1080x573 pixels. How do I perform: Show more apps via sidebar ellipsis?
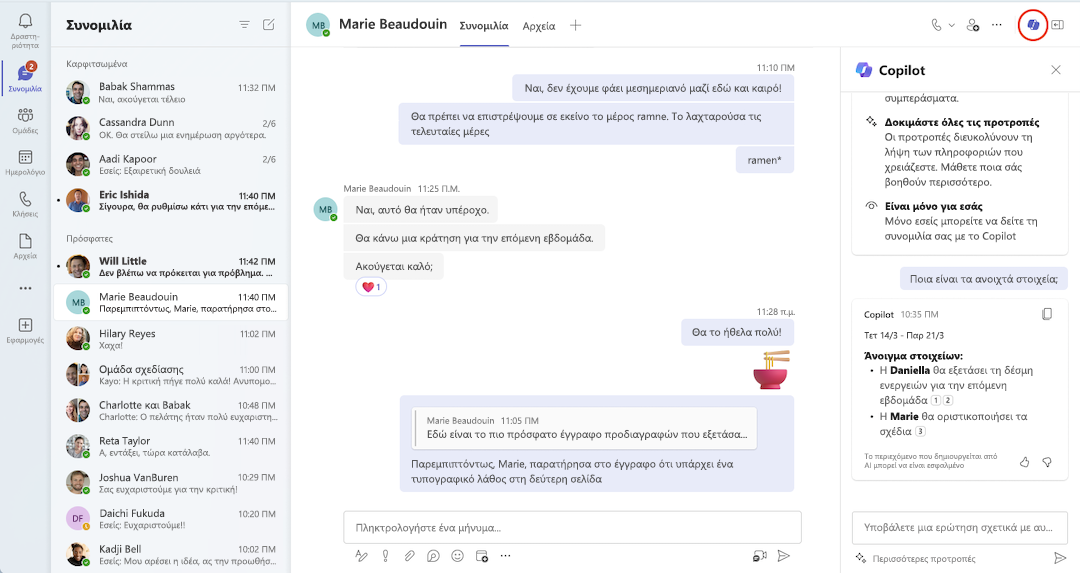pos(25,288)
